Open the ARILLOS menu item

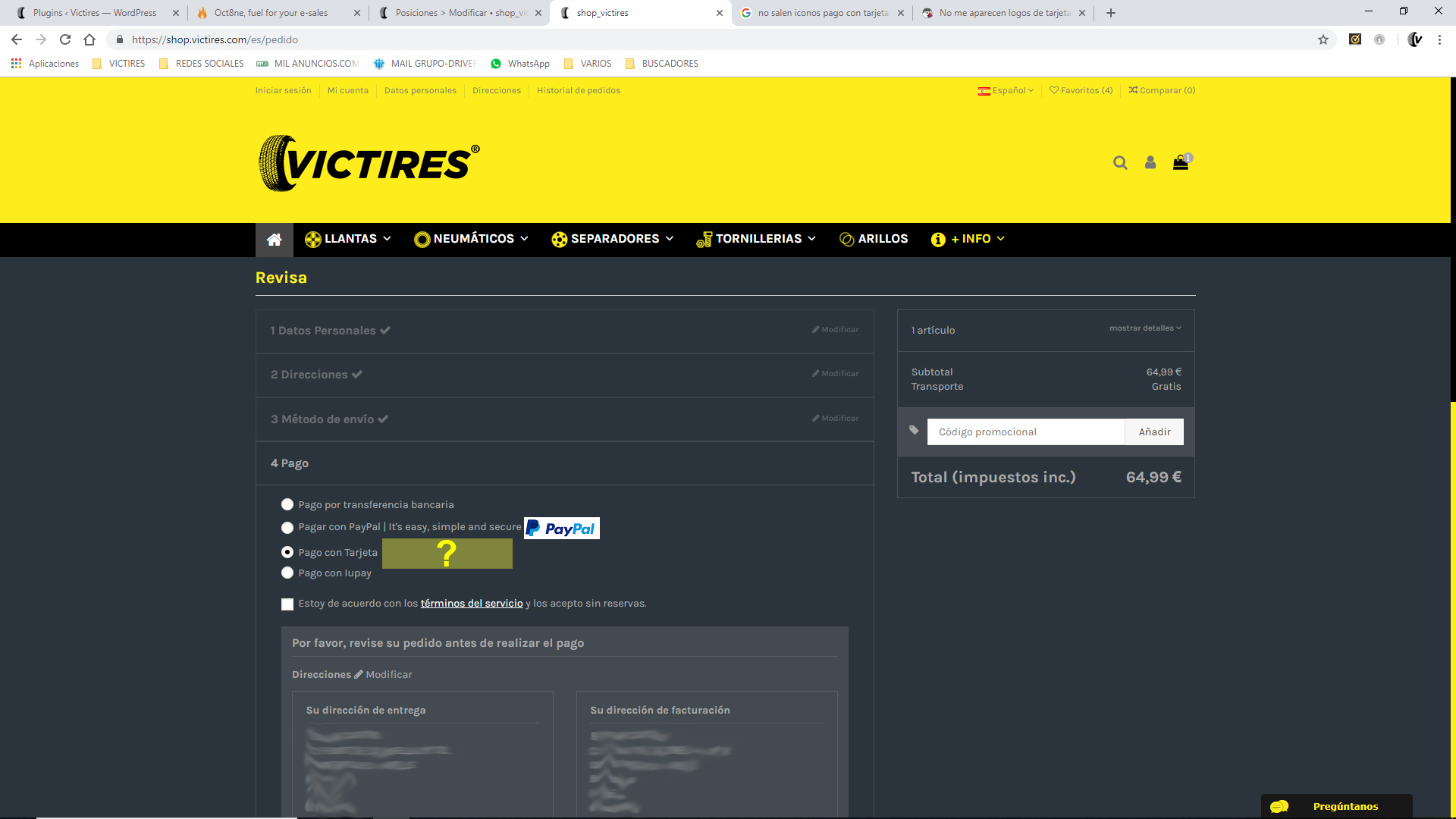coord(874,240)
